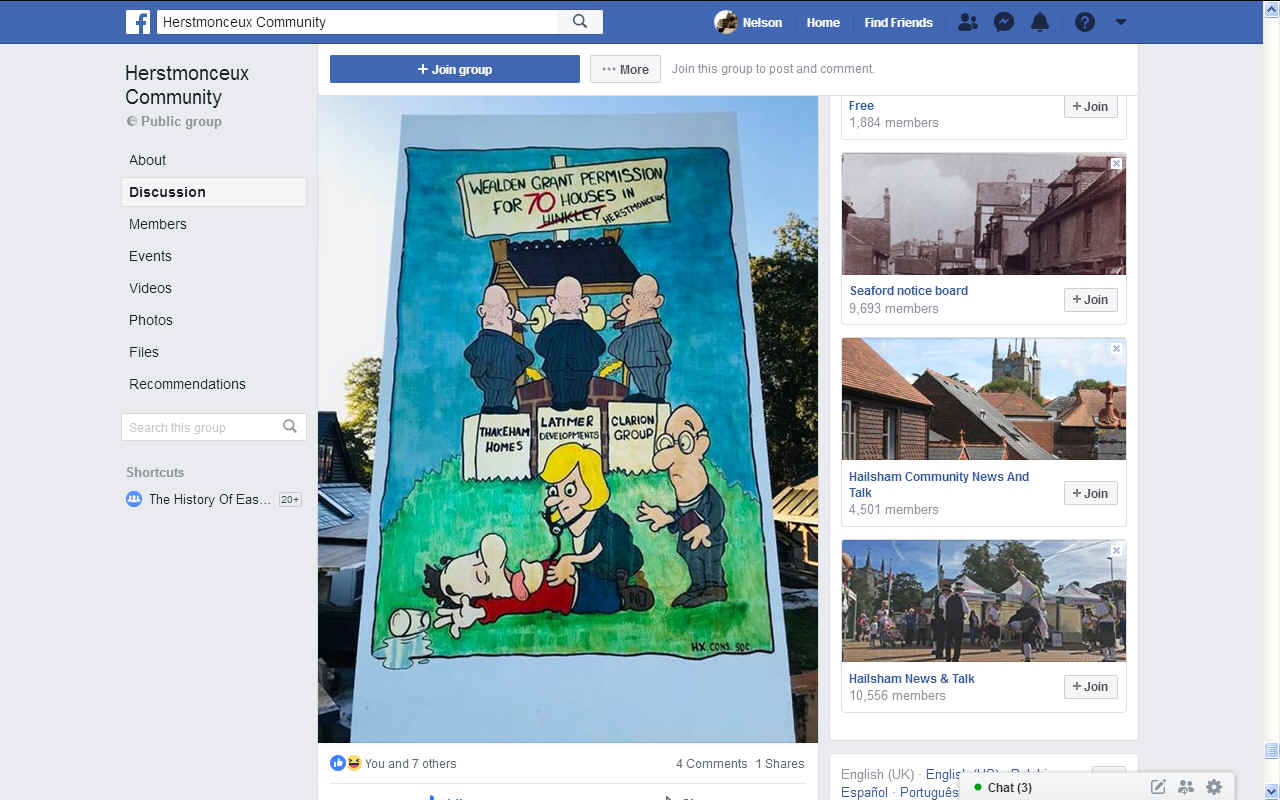1280x800 pixels.
Task: Open the Photos section
Action: (150, 320)
